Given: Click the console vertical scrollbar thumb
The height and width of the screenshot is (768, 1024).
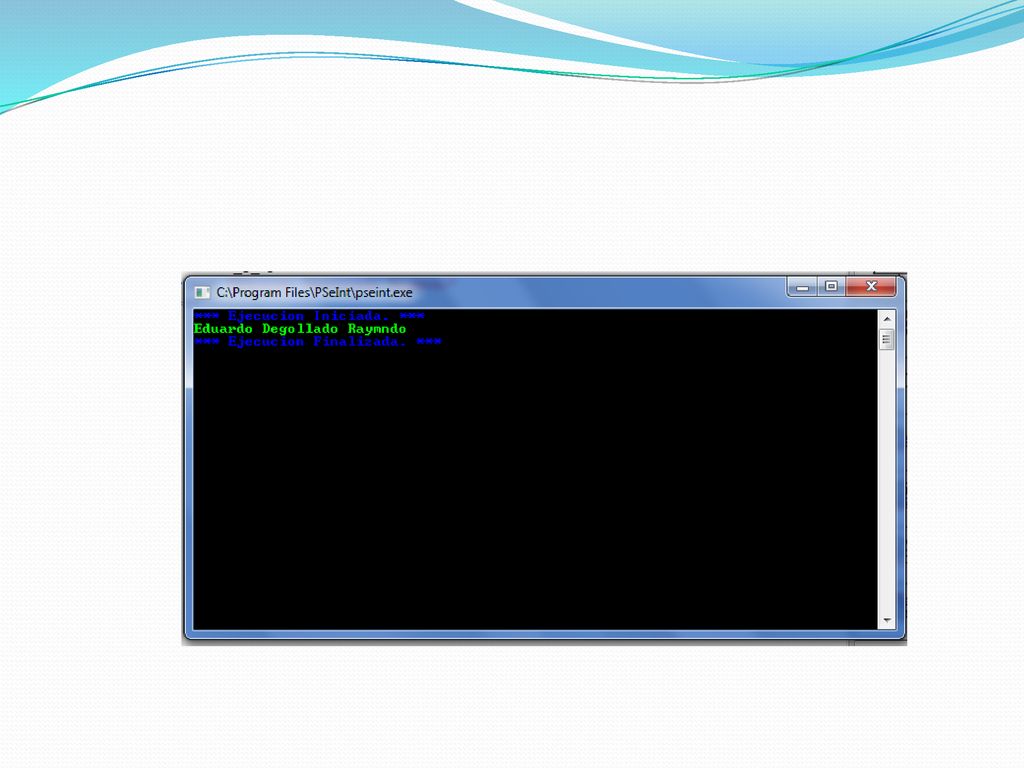Looking at the screenshot, I should click(886, 339).
